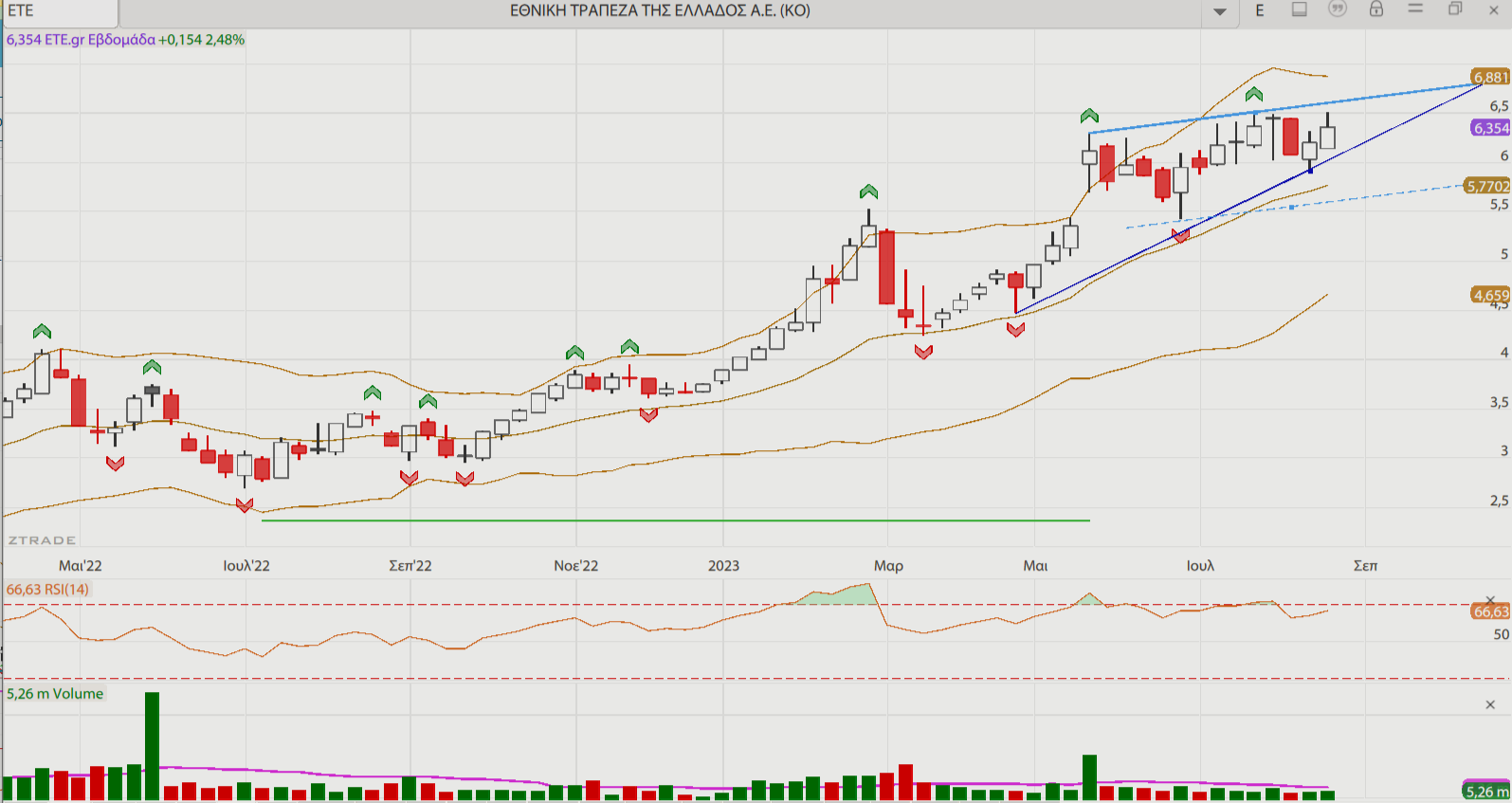Select the green up-arrow signal above May 2023 peak

(1089, 116)
